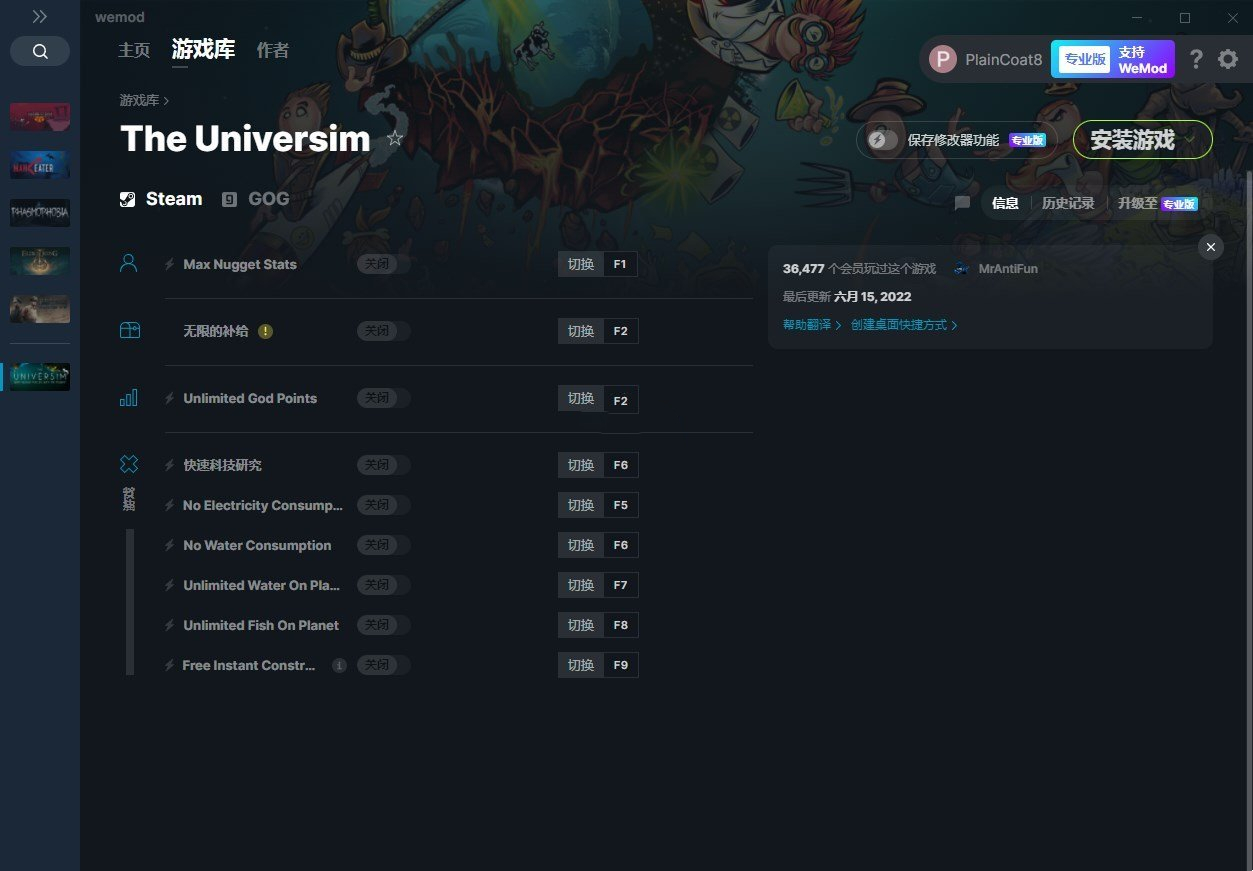Screen dimensions: 1253x871
Task: Expand the sidebar with double chevron icon
Action: click(39, 17)
